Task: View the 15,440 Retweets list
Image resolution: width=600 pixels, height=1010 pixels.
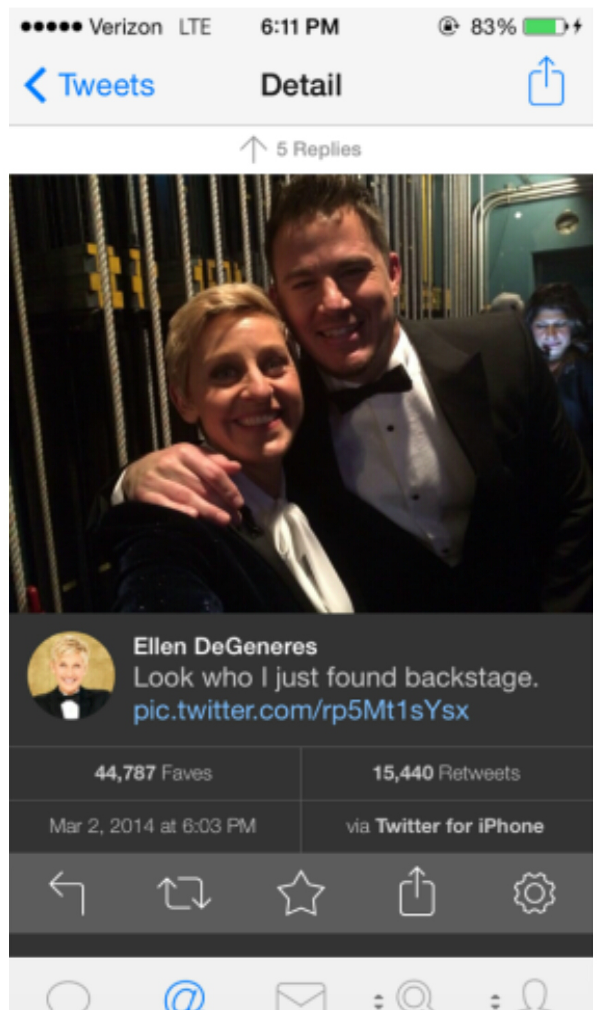Action: [446, 773]
